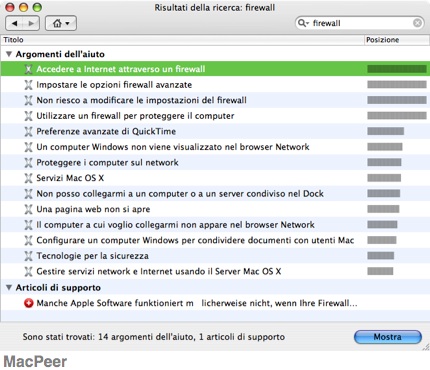
Task: Click icon beside Servizi Mac OS X
Action: click(28, 178)
